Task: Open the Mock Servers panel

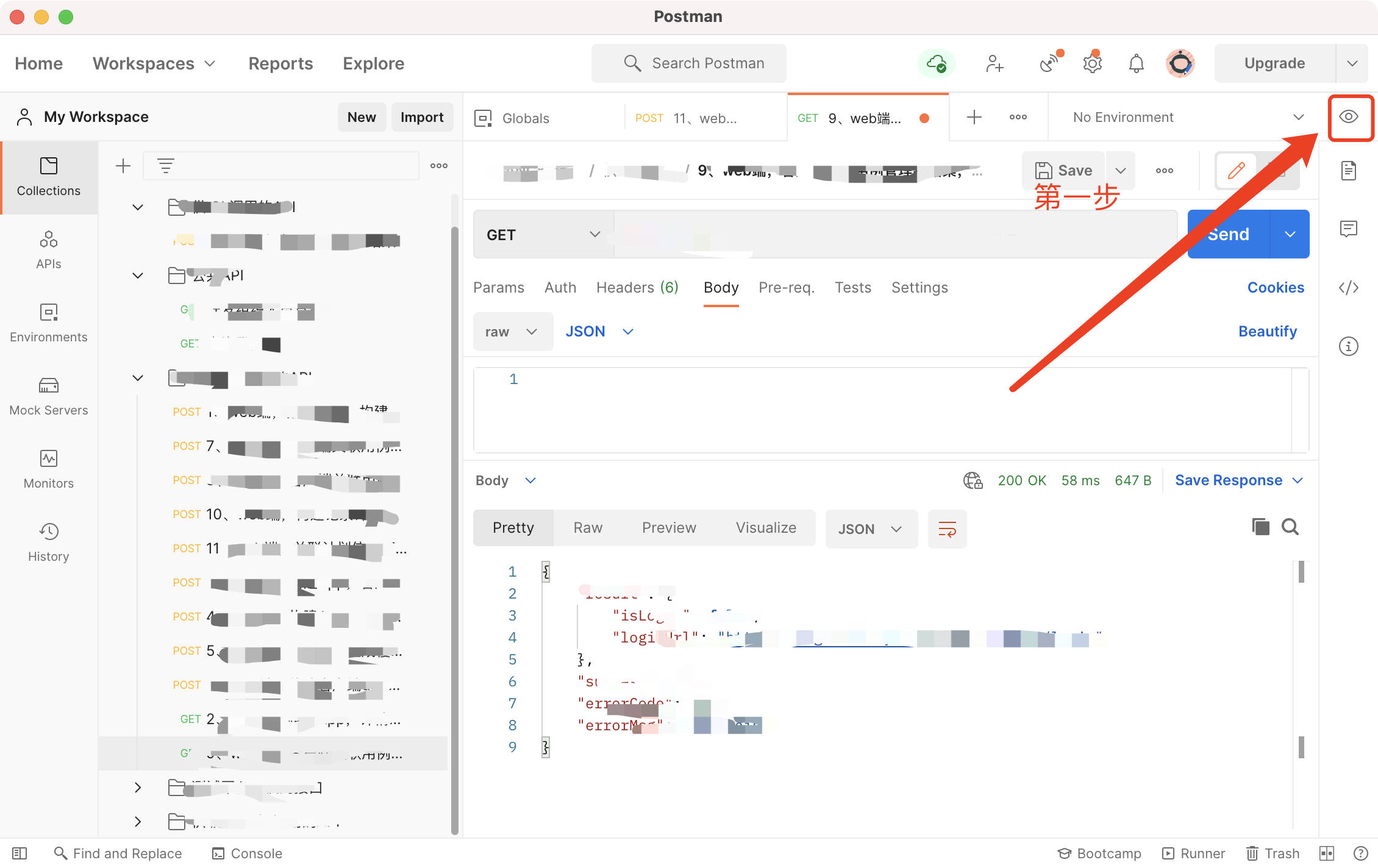Action: [48, 395]
